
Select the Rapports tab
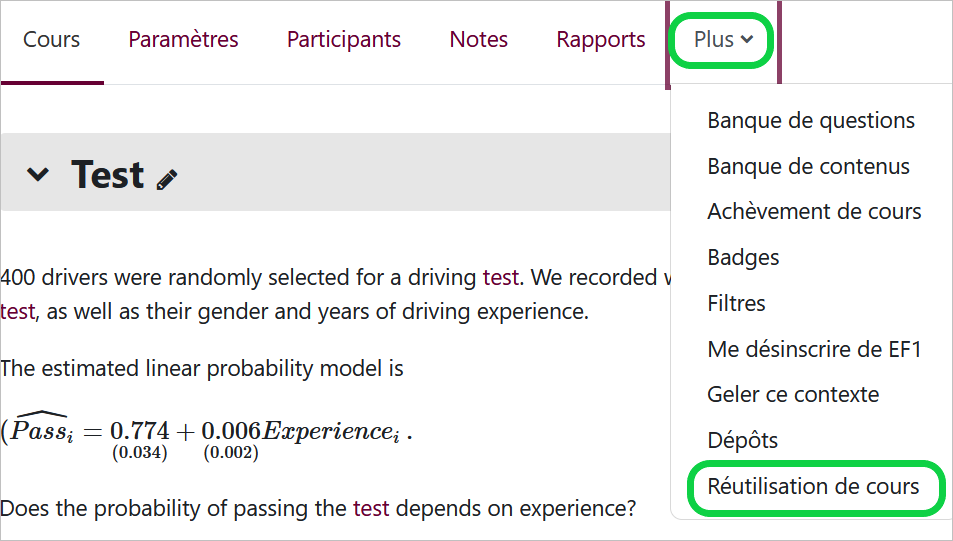tap(600, 40)
